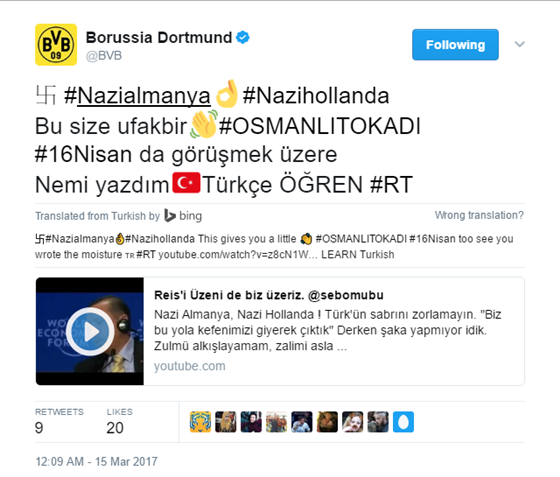Open the Borussia Dortmund profile name

click(x=159, y=37)
